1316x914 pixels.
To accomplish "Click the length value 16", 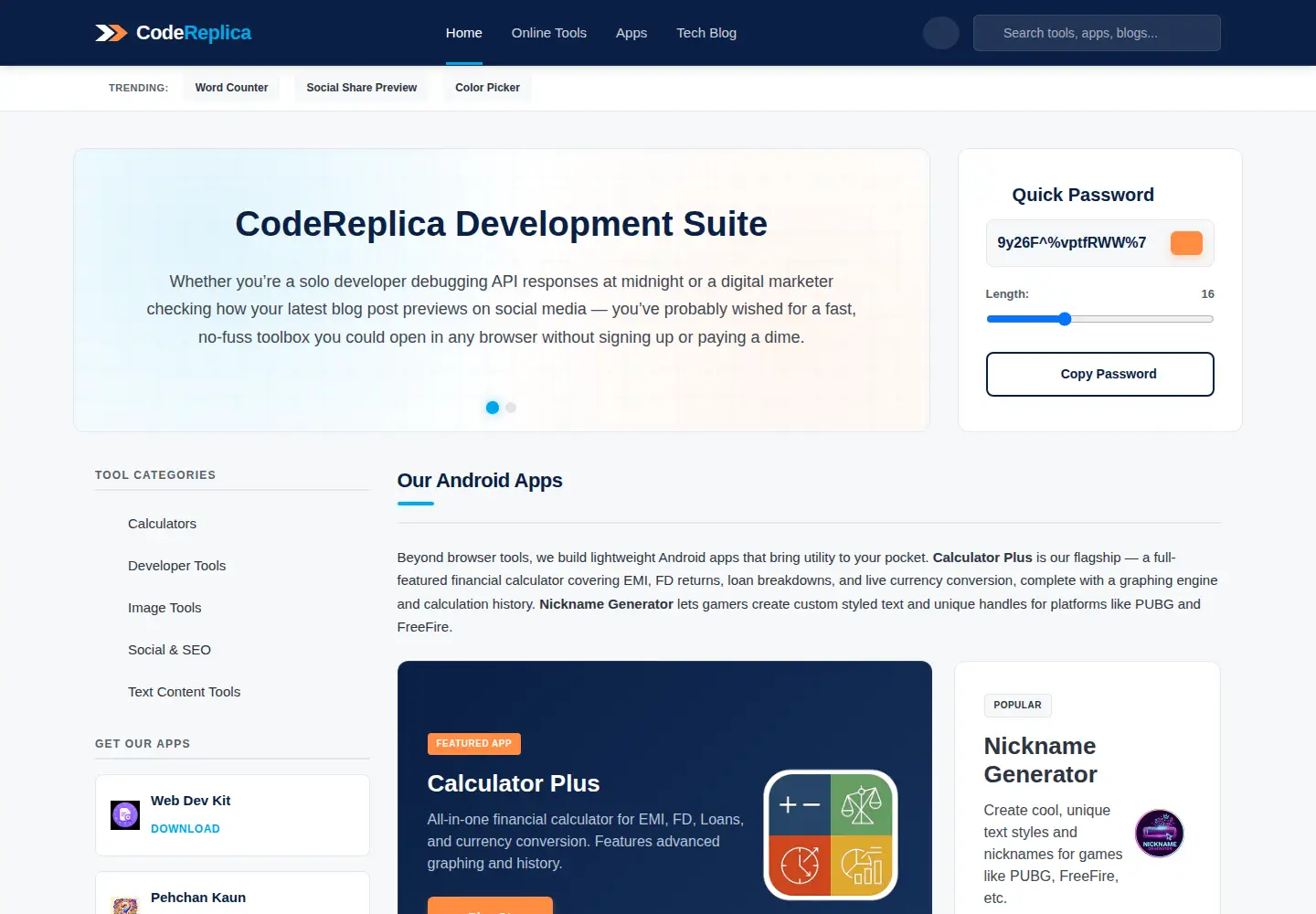I will click(1207, 294).
